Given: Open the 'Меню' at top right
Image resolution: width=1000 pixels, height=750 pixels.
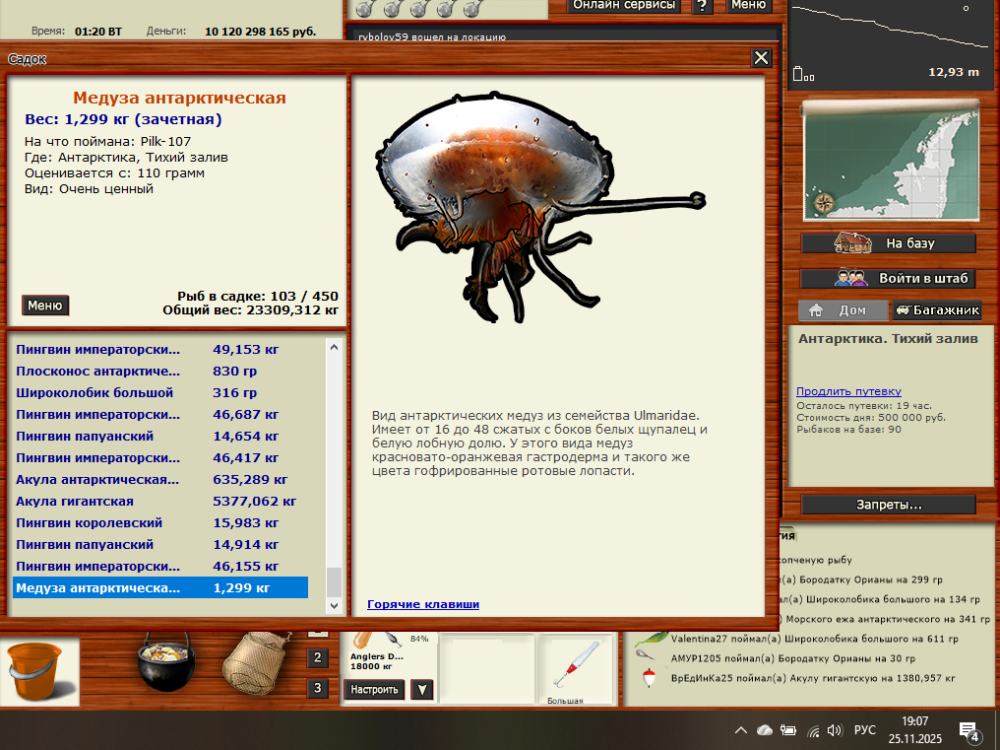Looking at the screenshot, I should pyautogui.click(x=748, y=4).
